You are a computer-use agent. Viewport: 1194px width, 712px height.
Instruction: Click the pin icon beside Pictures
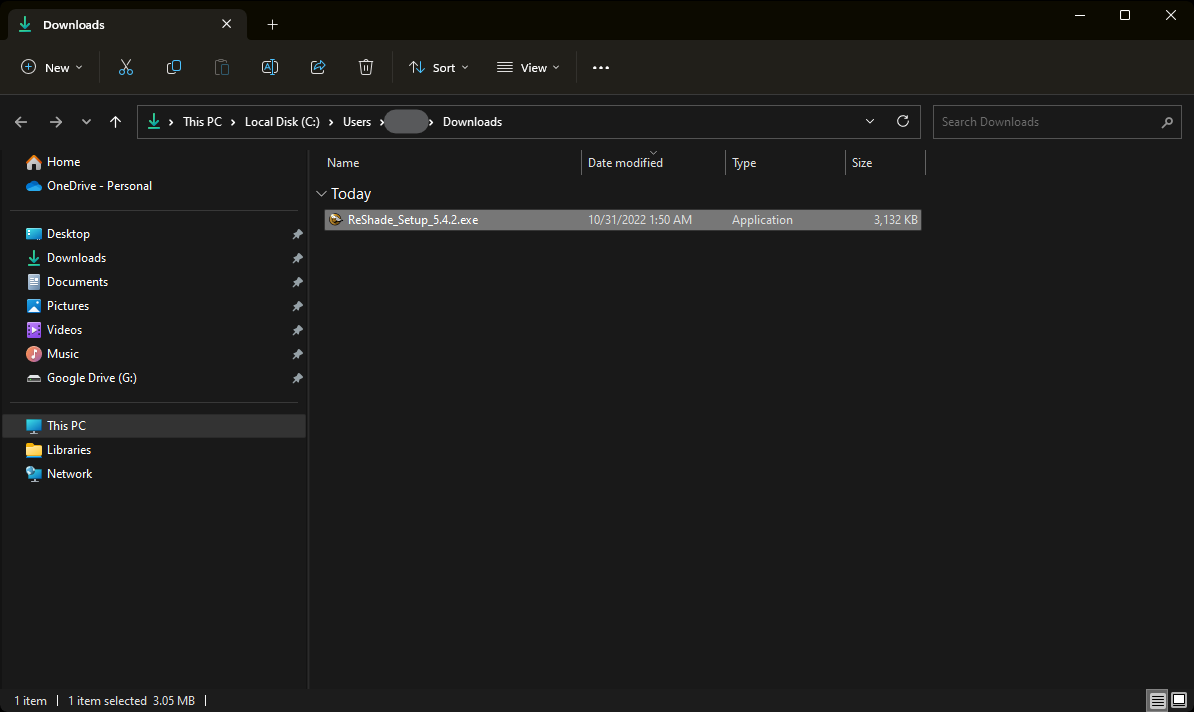tap(297, 306)
